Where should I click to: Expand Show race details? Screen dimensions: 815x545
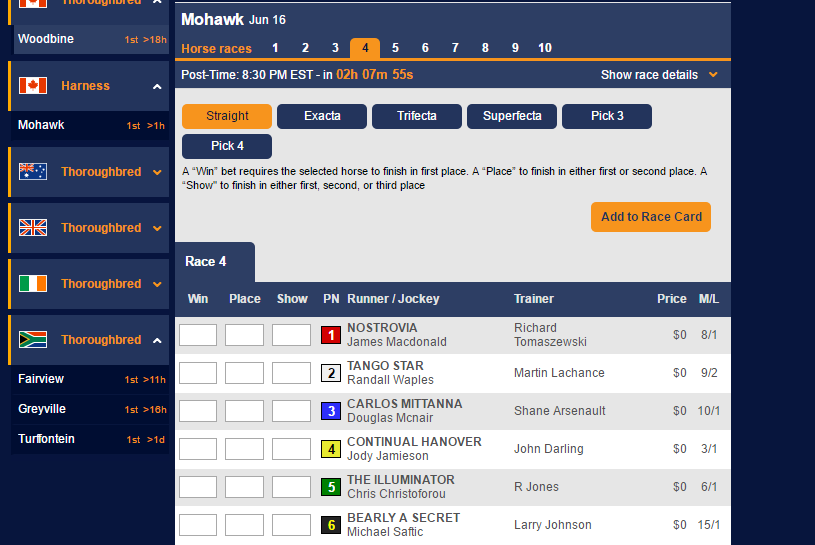659,75
